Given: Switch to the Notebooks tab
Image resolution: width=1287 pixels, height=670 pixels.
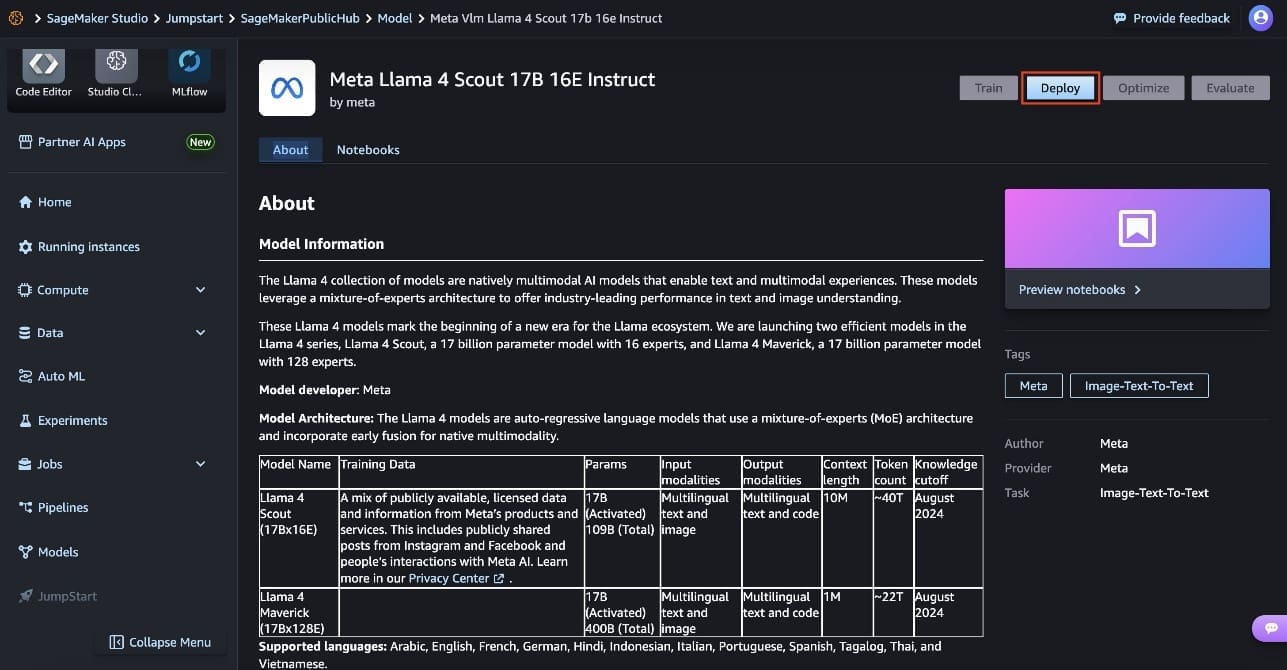Looking at the screenshot, I should tap(368, 150).
